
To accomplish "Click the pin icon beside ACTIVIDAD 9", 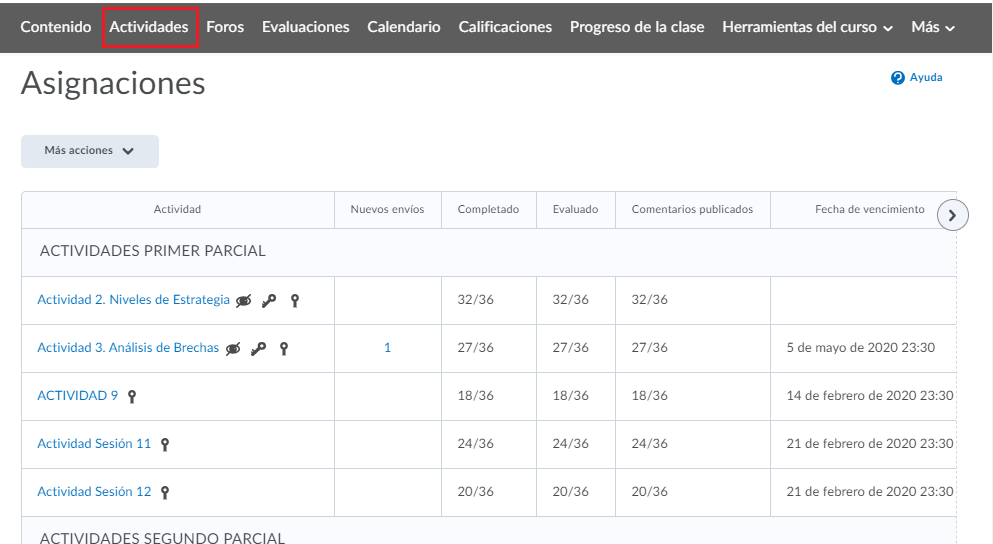I will (132, 396).
